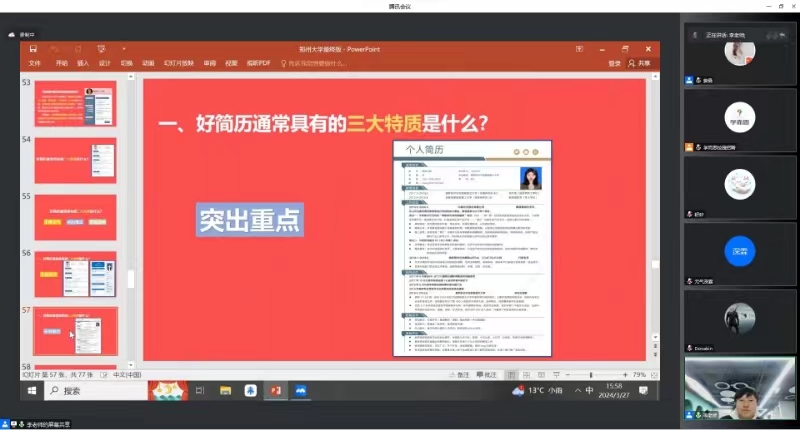This screenshot has height=430, width=800.
Task: Click the 登录 (Sign in) button
Action: (614, 63)
